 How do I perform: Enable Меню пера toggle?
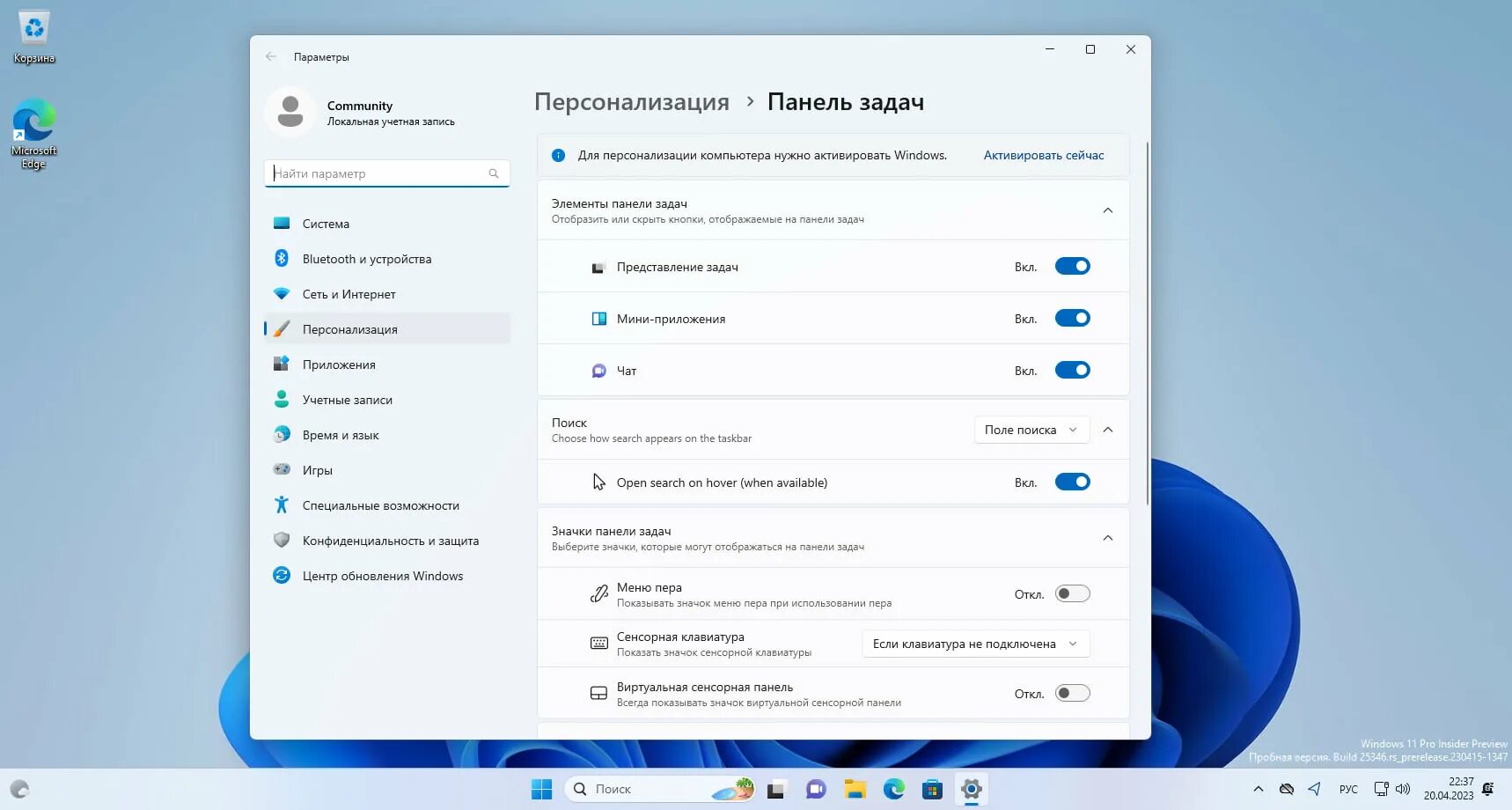pyautogui.click(x=1073, y=593)
